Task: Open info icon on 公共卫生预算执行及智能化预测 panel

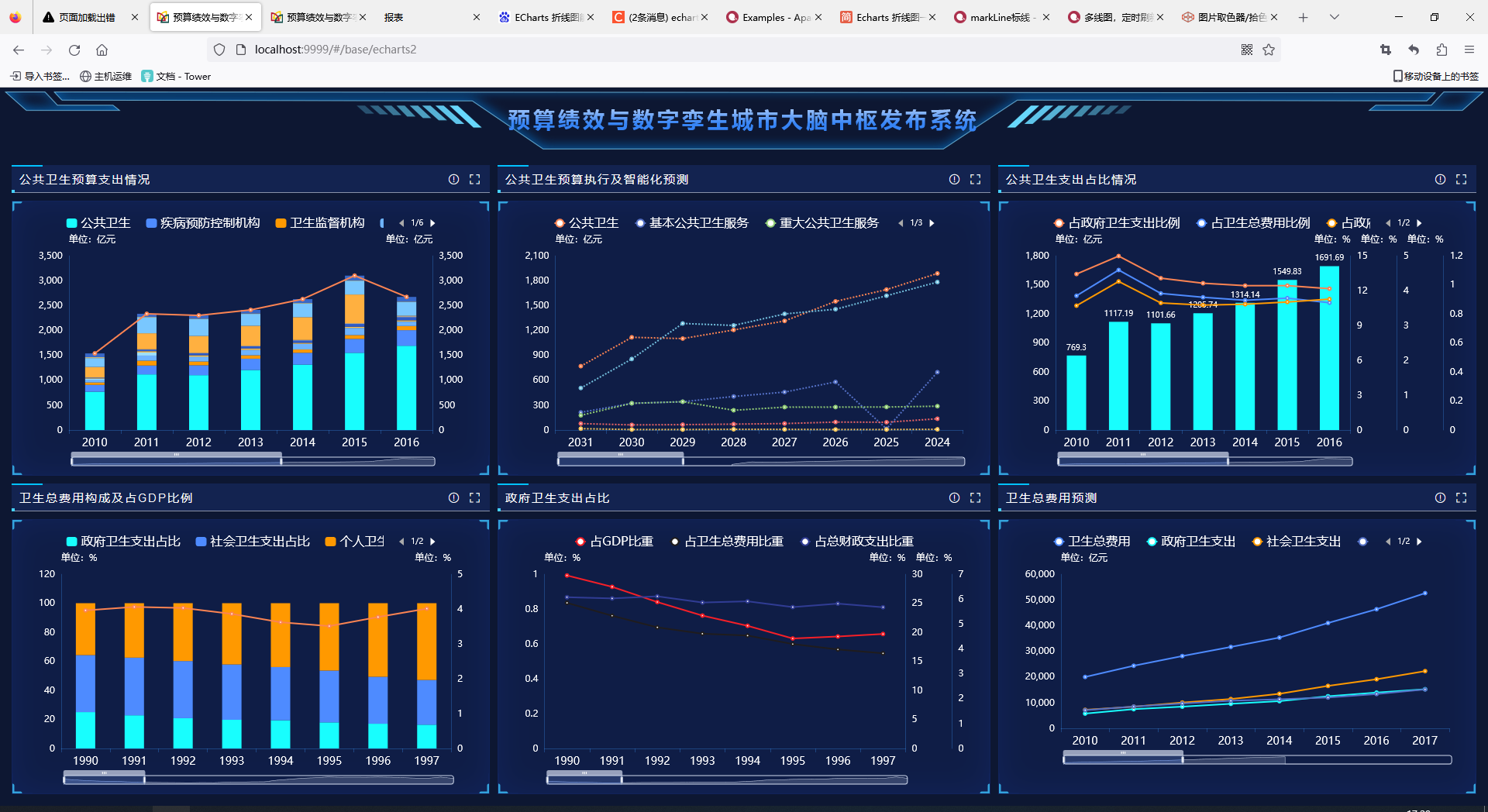Action: point(954,179)
